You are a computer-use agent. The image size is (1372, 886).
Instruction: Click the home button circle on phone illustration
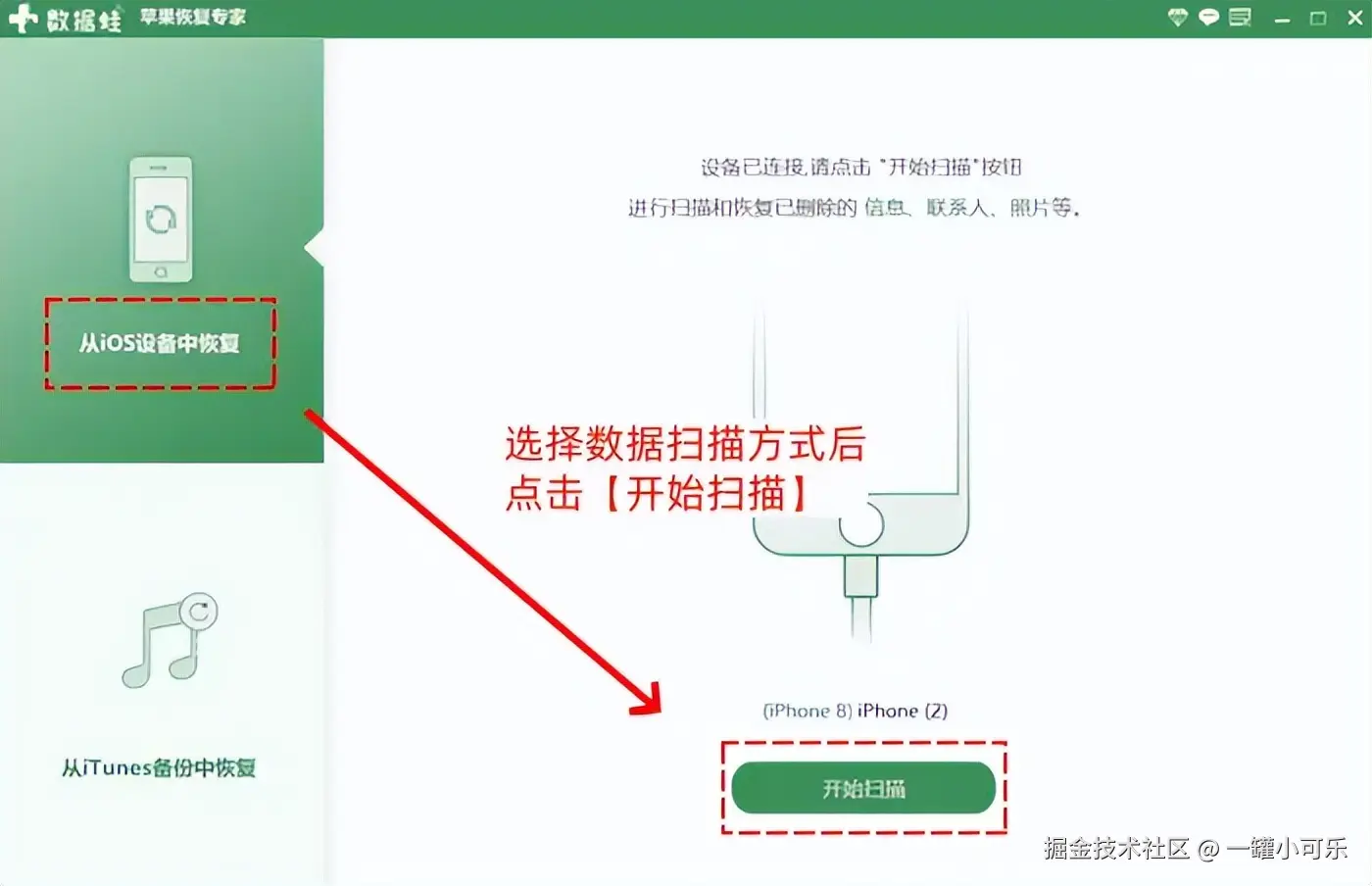pos(861,527)
